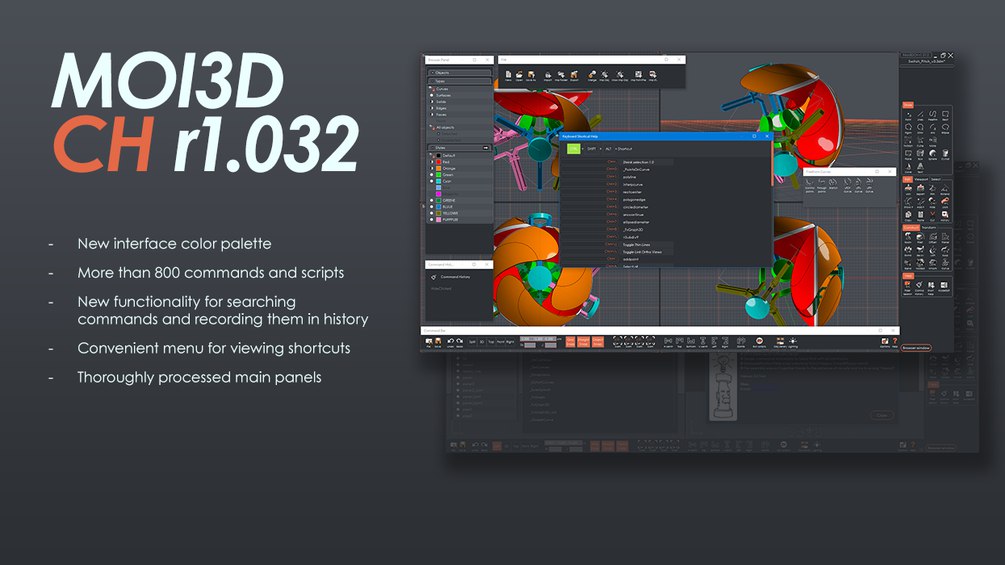The image size is (1005, 565).
Task: Open the Construct tab
Action: pyautogui.click(x=911, y=227)
